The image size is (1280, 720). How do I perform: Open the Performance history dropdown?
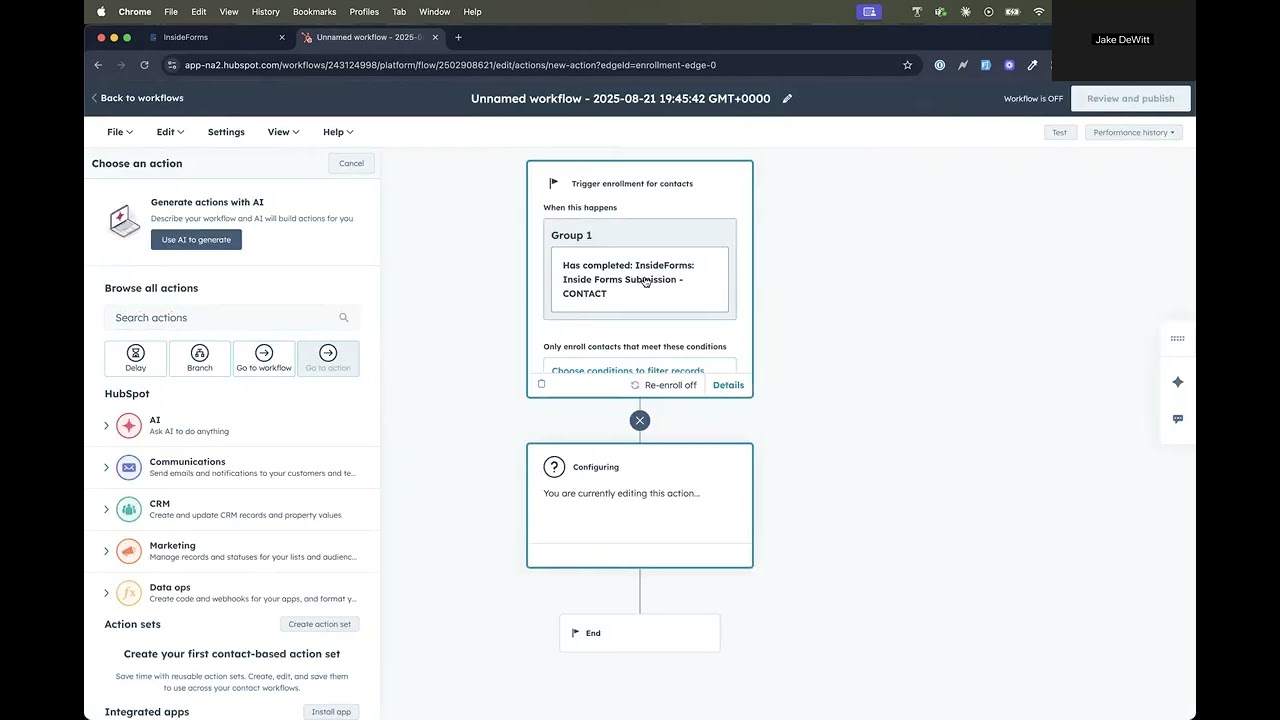(x=1134, y=132)
